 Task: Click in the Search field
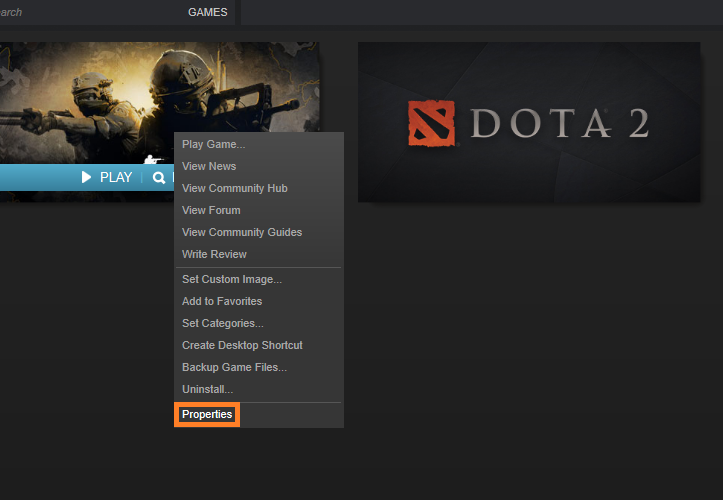click(x=80, y=13)
